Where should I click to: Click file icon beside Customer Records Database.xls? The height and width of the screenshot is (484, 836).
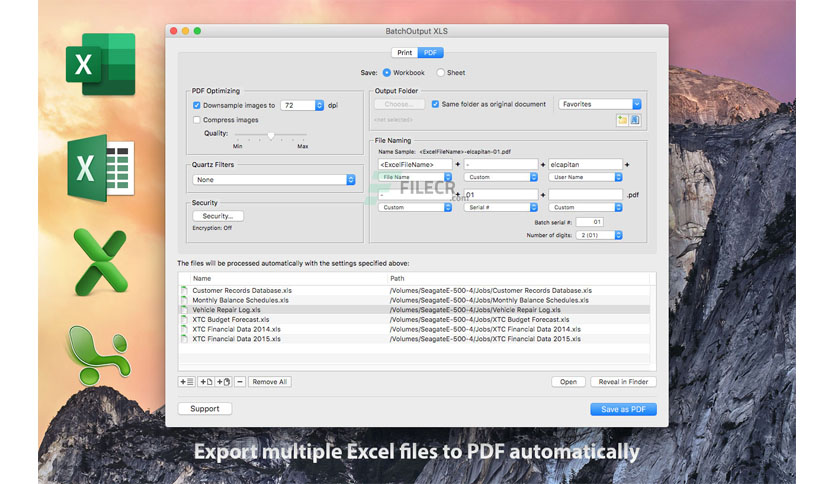184,291
